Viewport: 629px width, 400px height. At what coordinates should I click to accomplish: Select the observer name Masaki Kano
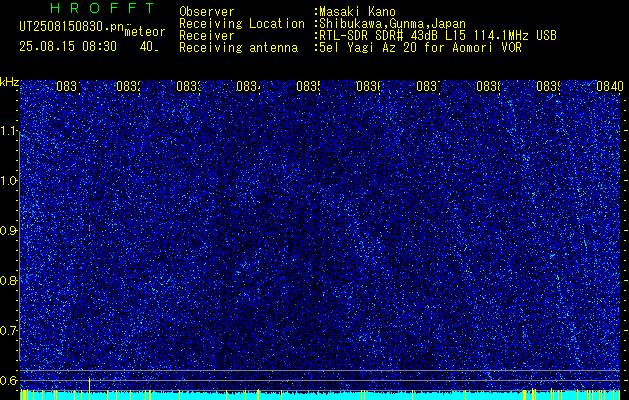click(x=357, y=11)
